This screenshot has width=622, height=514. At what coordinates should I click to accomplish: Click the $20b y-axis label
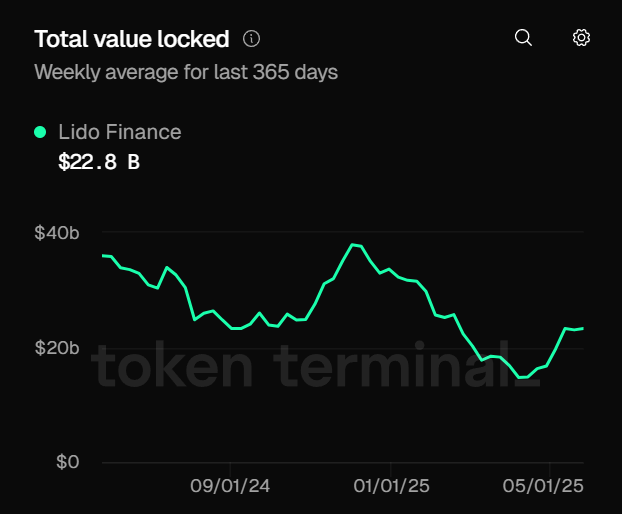(56, 348)
